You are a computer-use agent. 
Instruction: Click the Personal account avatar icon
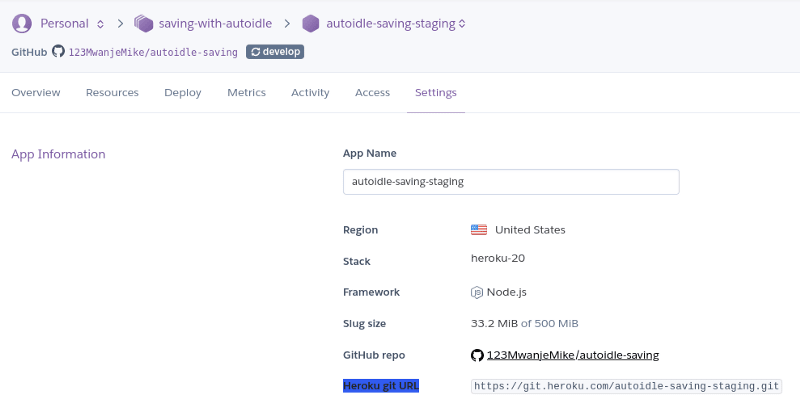tap(21, 23)
